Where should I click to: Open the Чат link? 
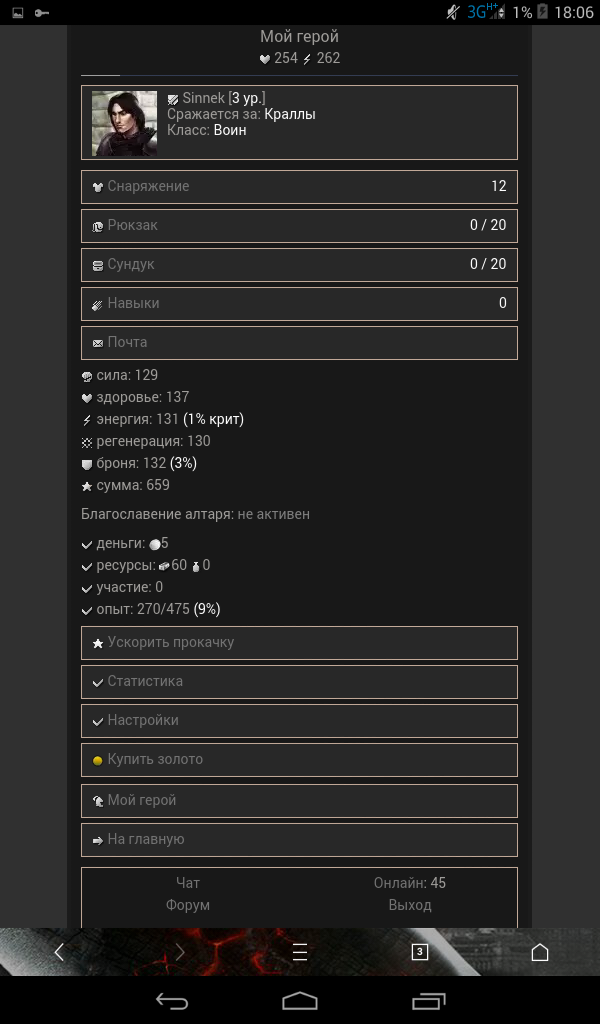coord(187,883)
